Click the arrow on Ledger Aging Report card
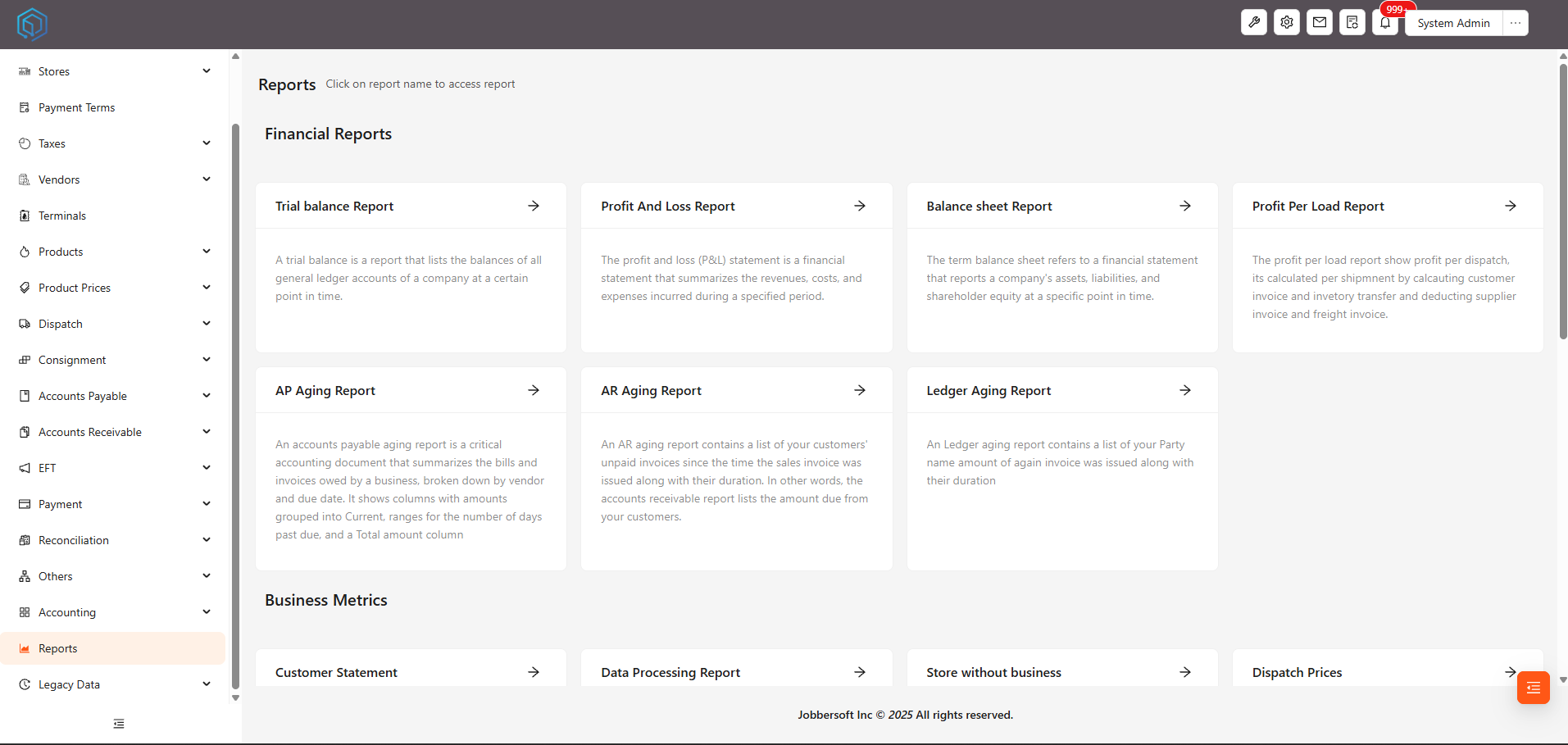Viewport: 1568px width, 745px height. point(1185,390)
